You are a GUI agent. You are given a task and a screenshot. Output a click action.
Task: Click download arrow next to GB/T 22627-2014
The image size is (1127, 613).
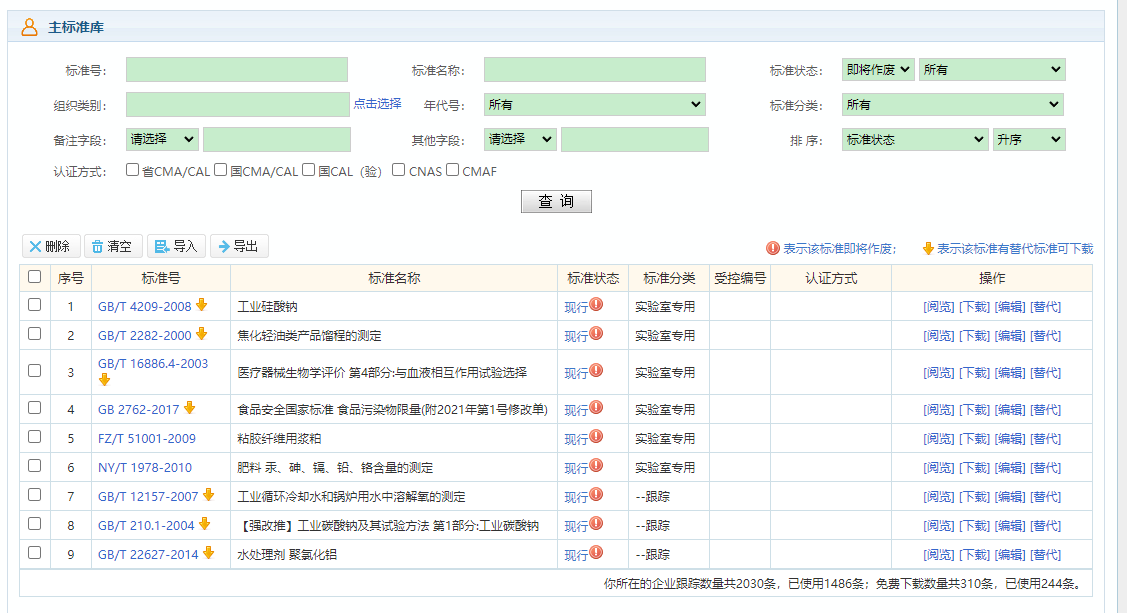208,552
